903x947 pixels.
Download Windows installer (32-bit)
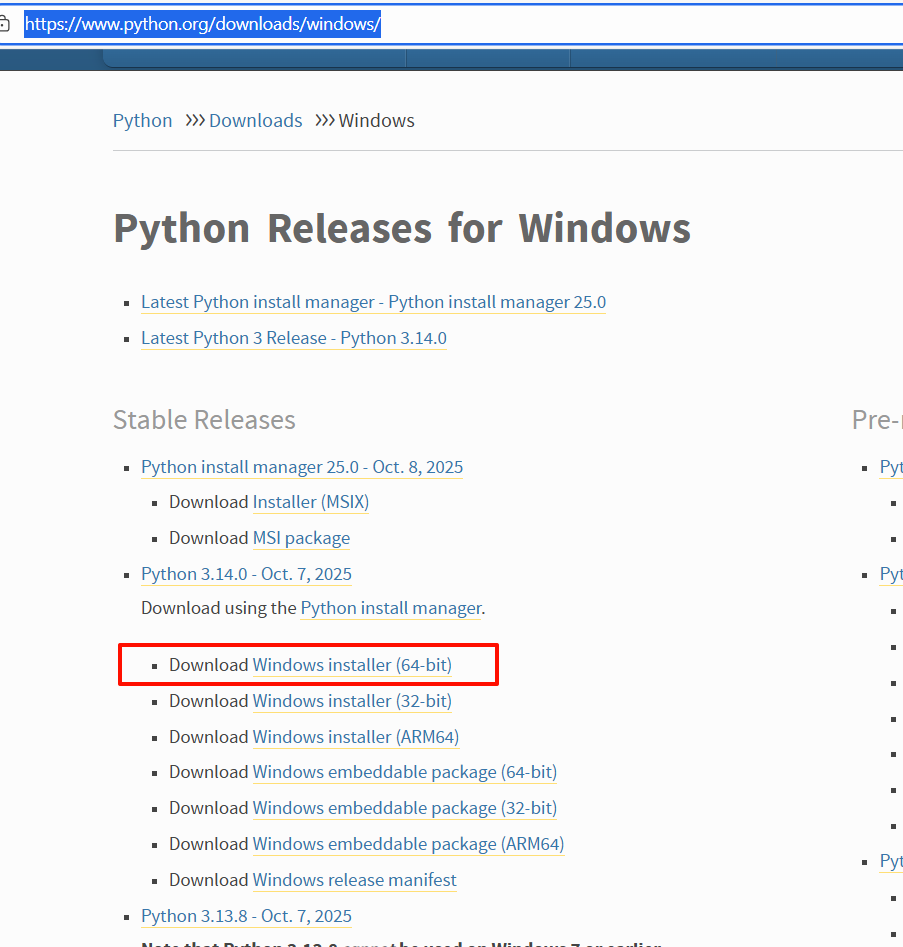click(352, 701)
